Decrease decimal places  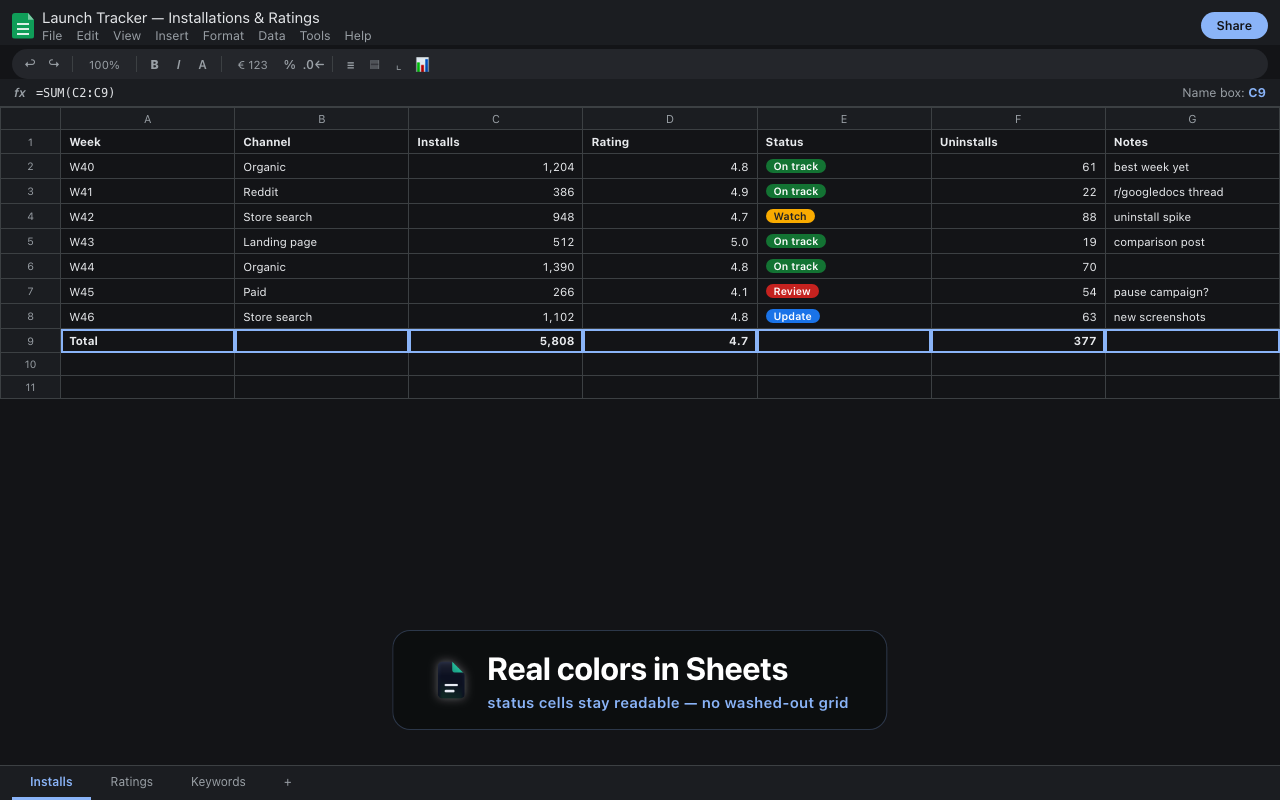pyautogui.click(x=313, y=65)
